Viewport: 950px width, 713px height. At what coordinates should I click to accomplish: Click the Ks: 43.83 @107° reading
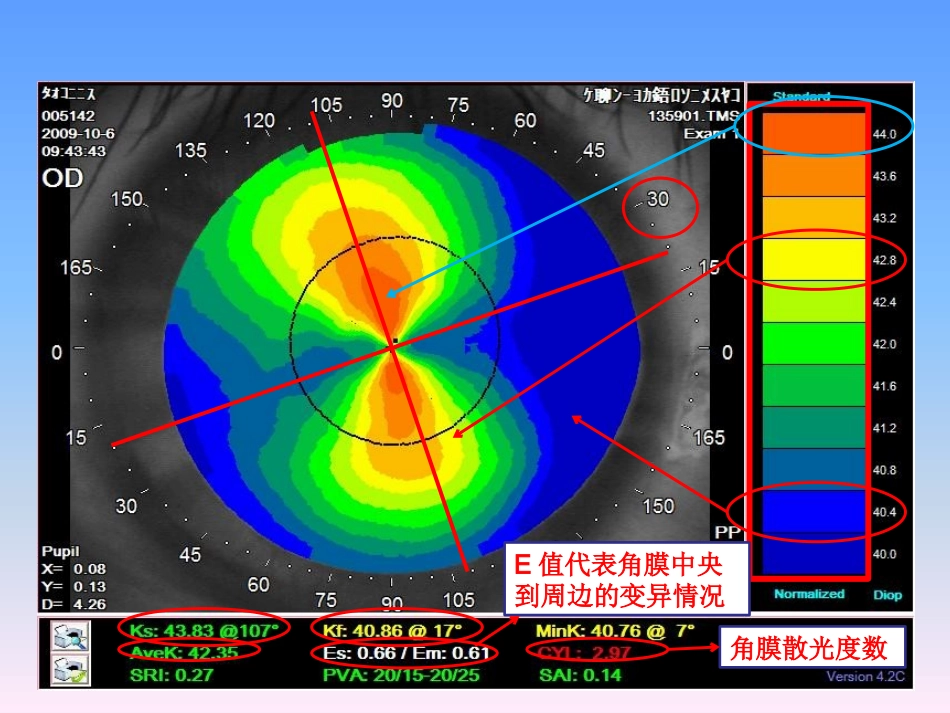pos(204,630)
